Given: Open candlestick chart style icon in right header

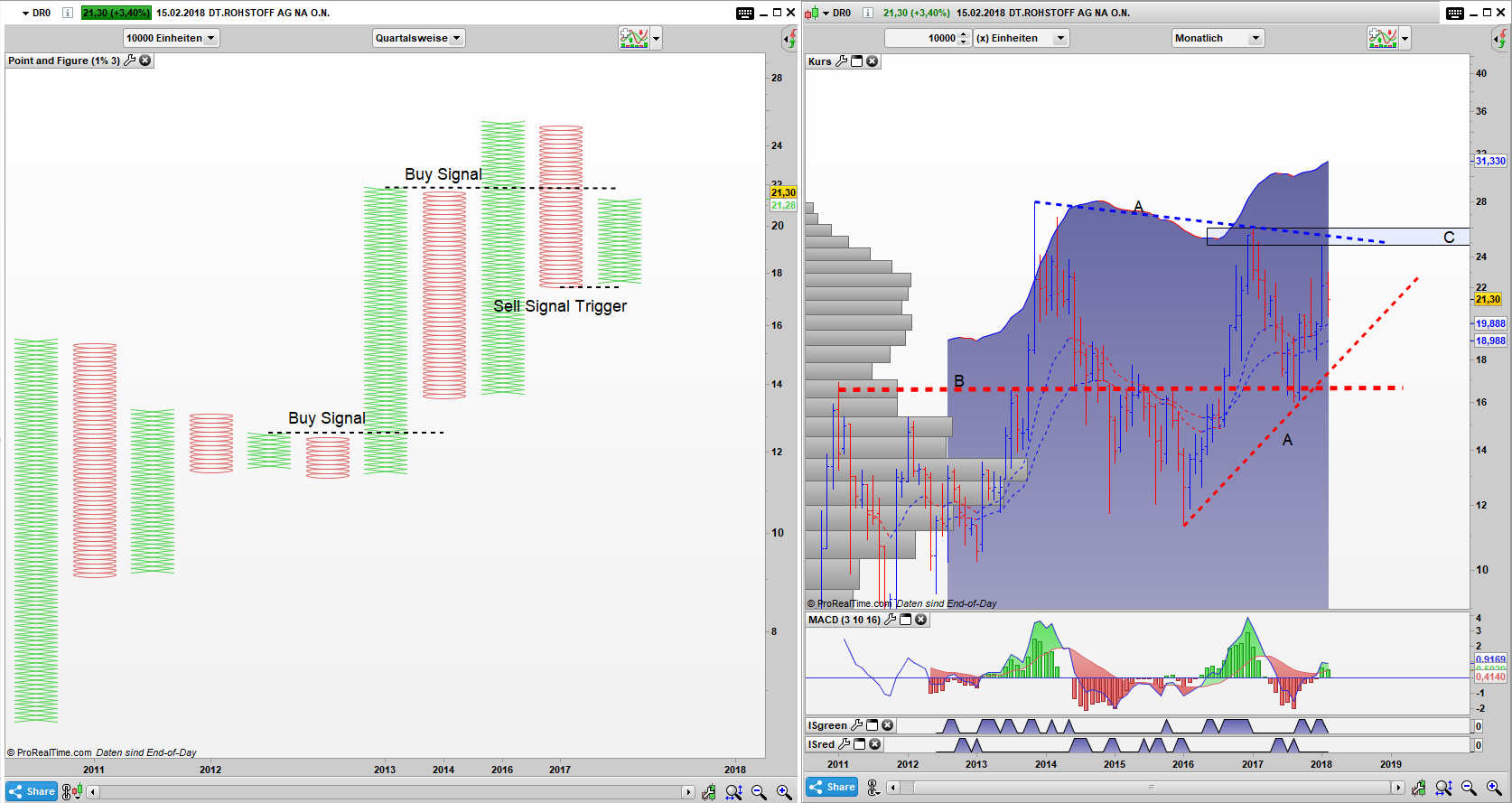Looking at the screenshot, I should [811, 13].
